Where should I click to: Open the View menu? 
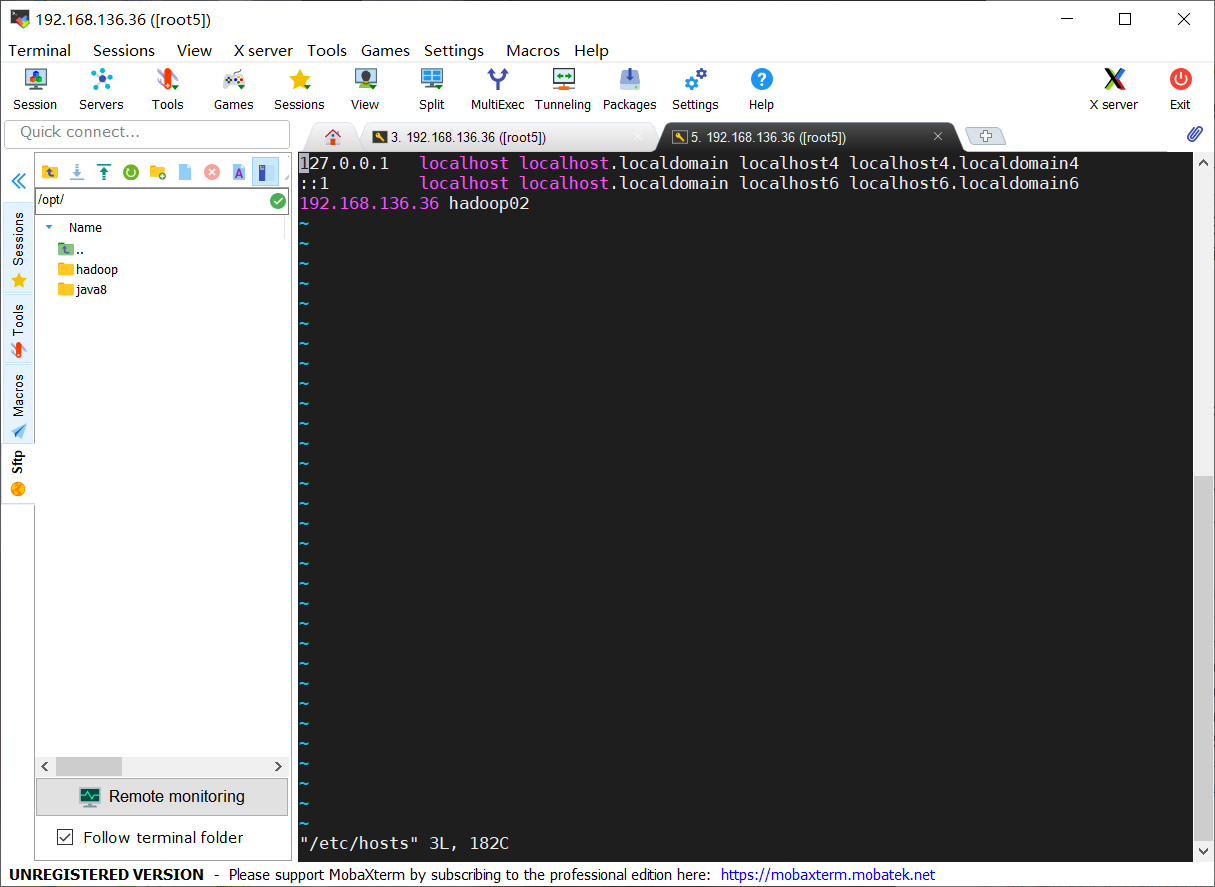(194, 50)
